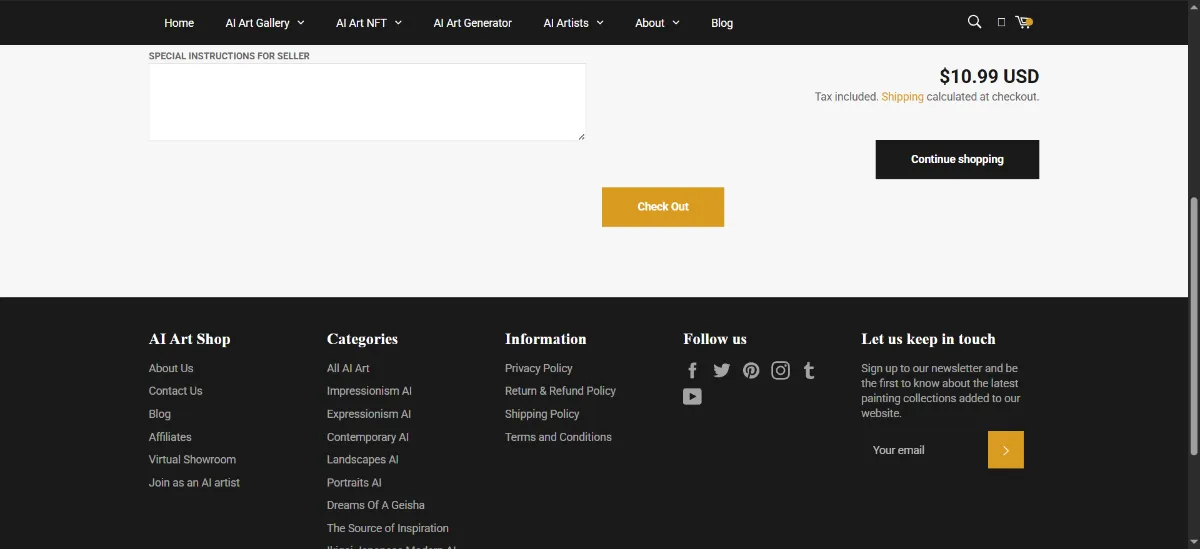The height and width of the screenshot is (549, 1200).
Task: Open Shipping Policy footer link
Action: 542,414
